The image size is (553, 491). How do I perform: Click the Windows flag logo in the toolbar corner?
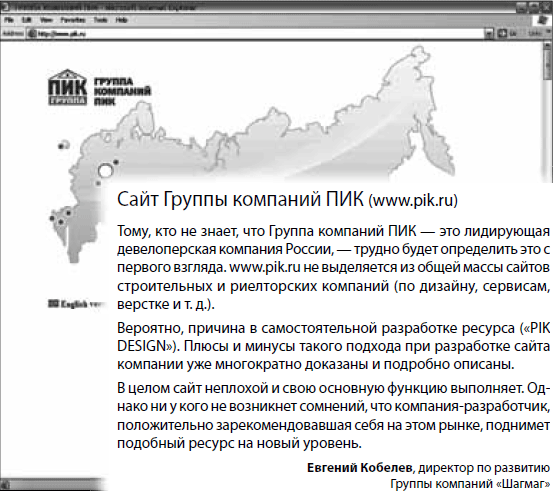pyautogui.click(x=542, y=20)
